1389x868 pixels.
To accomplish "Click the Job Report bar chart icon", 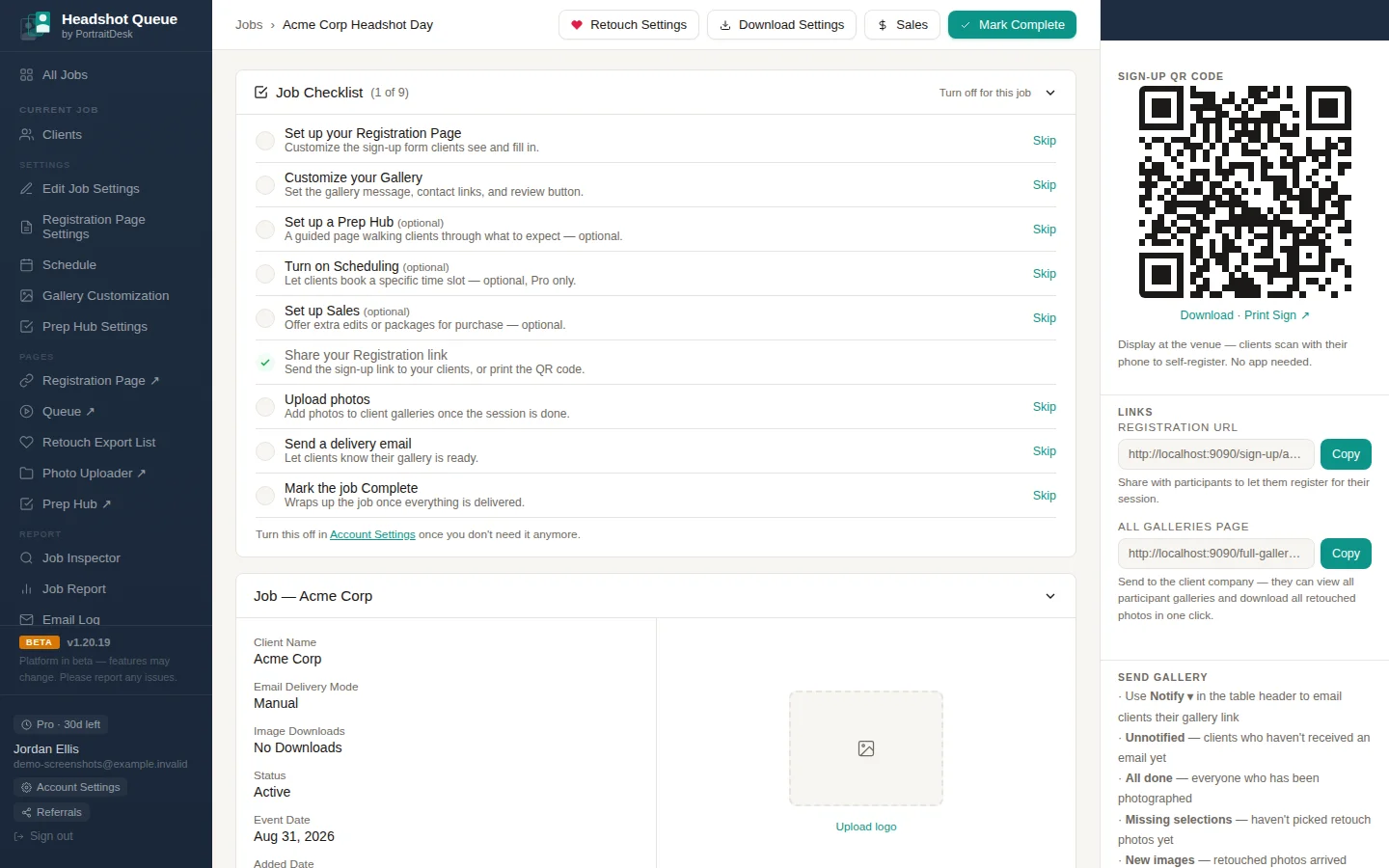I will (26, 589).
